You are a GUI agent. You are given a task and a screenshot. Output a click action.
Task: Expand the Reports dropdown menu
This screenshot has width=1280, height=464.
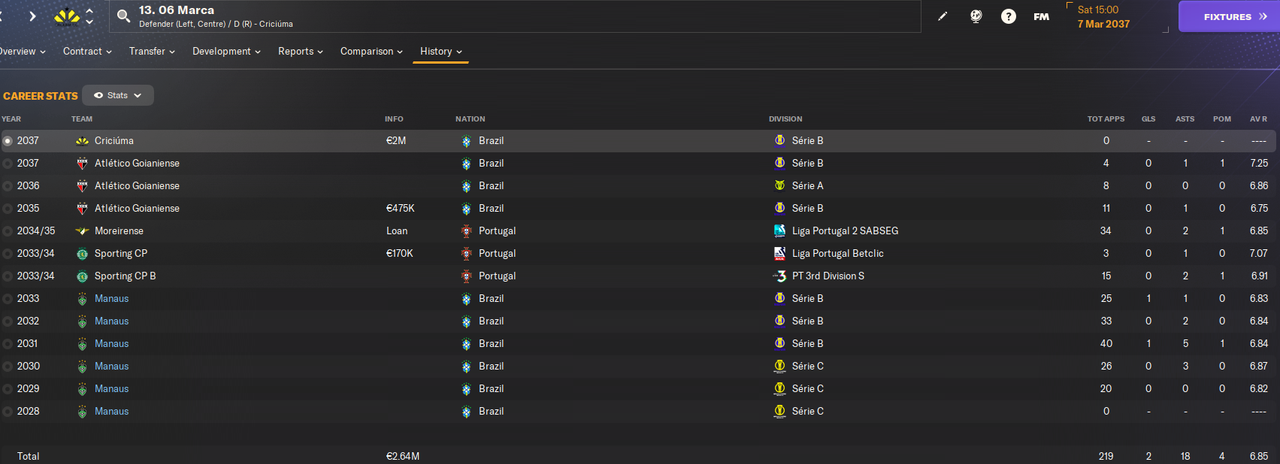pos(301,51)
